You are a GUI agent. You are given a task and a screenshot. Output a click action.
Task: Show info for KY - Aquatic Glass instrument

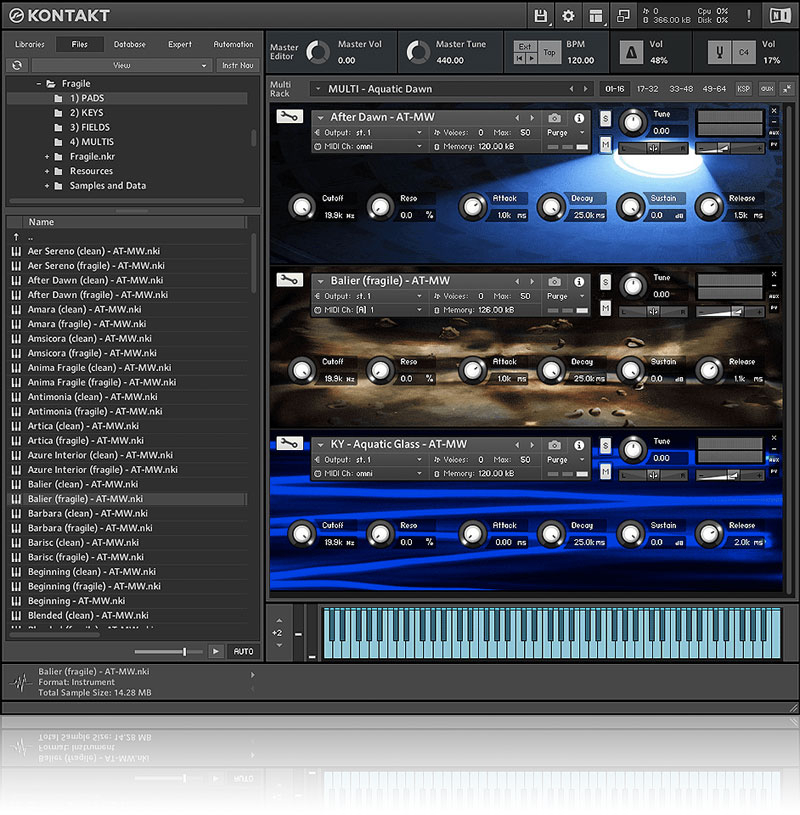point(579,444)
